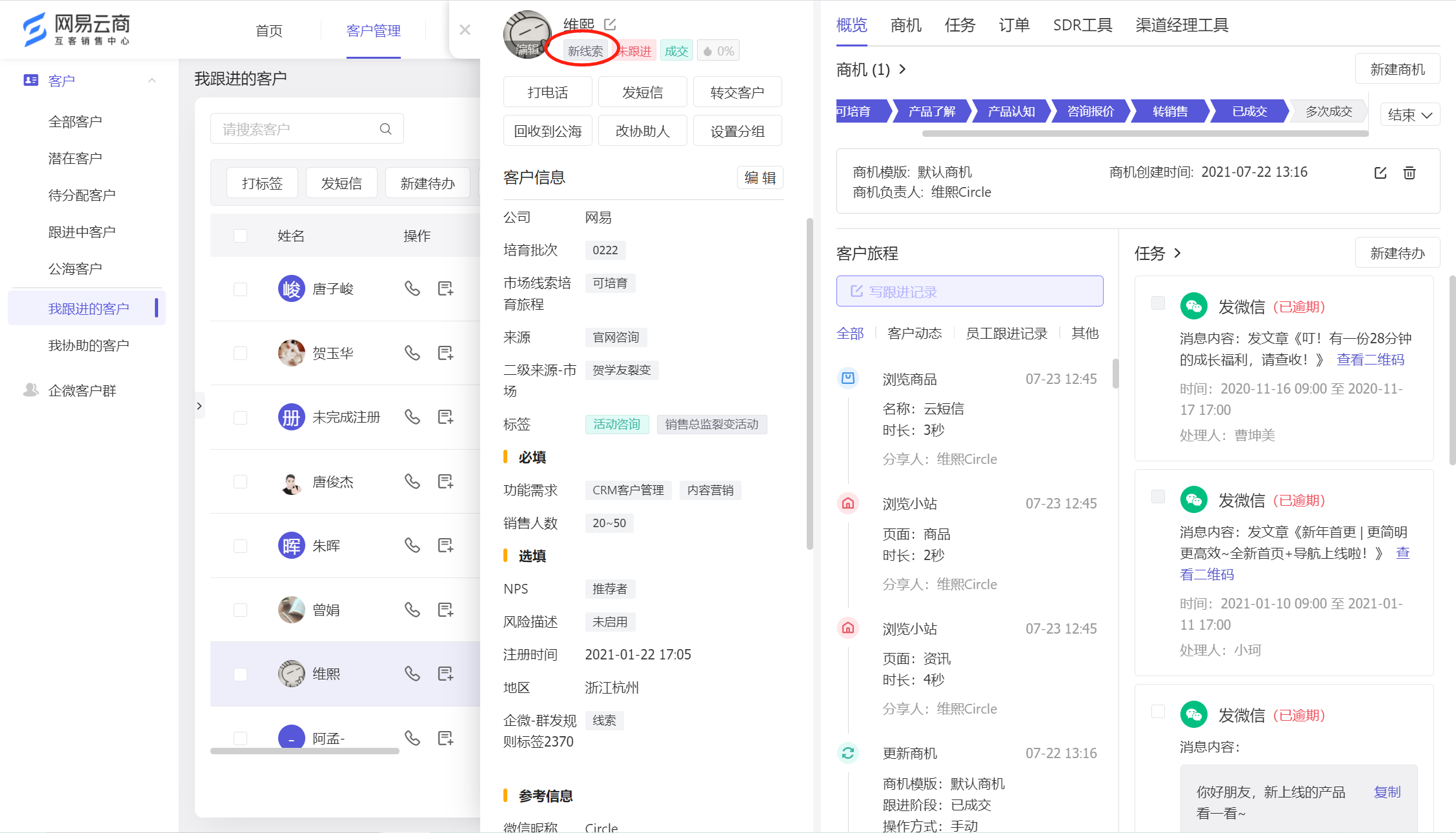
Task: Open the 结束 dropdown
Action: pyautogui.click(x=1410, y=115)
